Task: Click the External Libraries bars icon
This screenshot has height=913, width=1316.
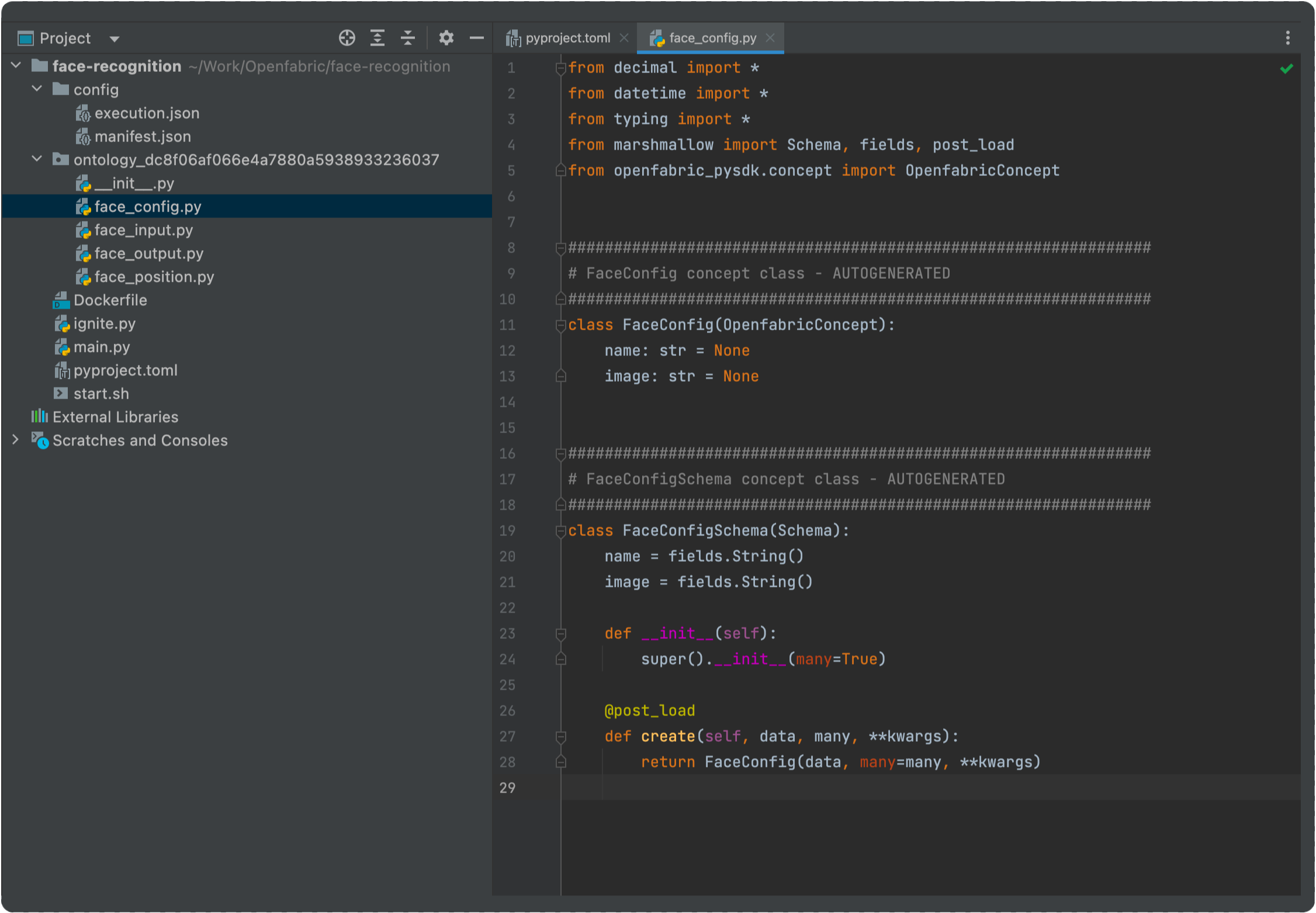Action: [x=40, y=416]
